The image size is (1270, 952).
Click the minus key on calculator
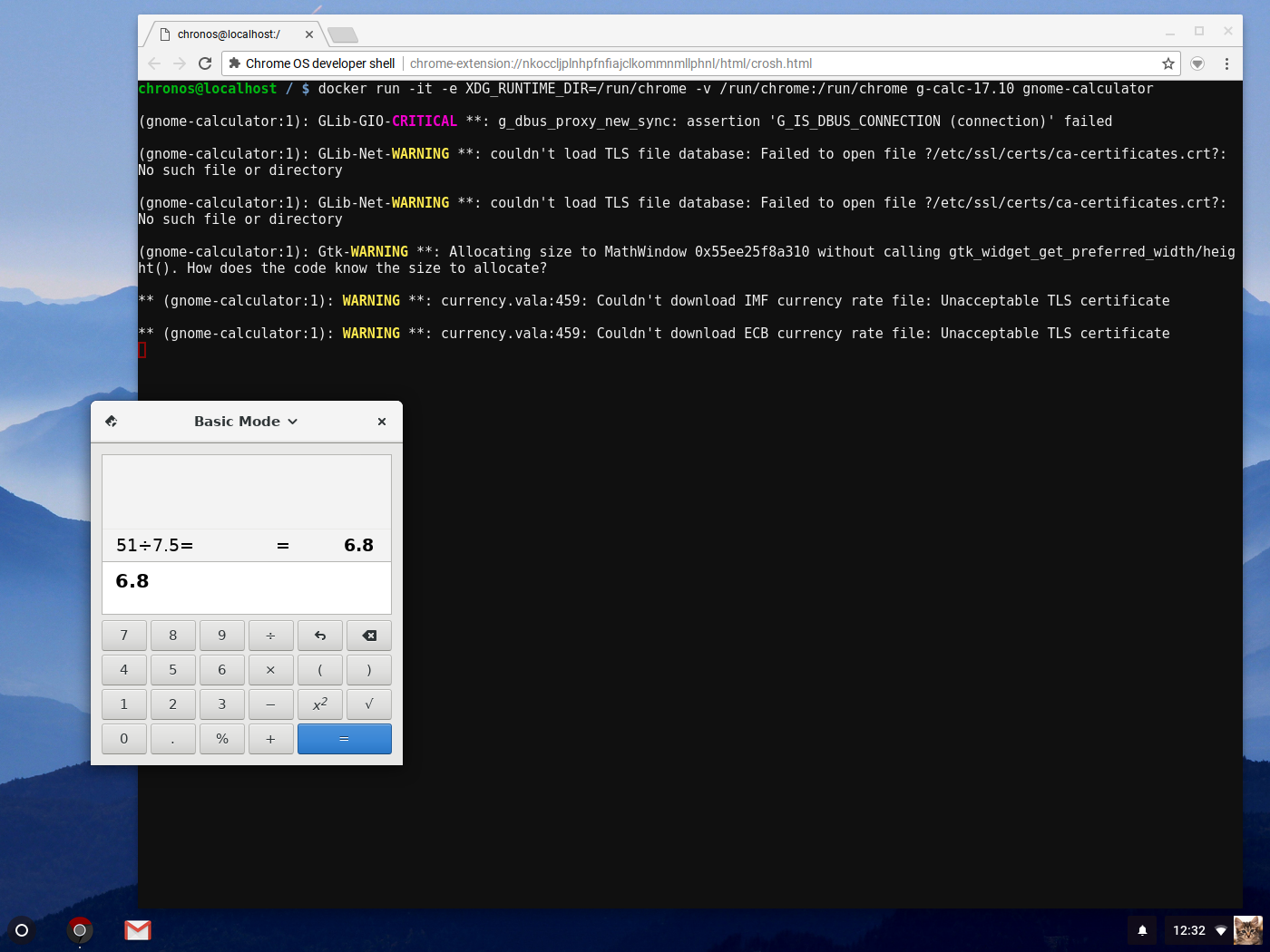[x=271, y=704]
